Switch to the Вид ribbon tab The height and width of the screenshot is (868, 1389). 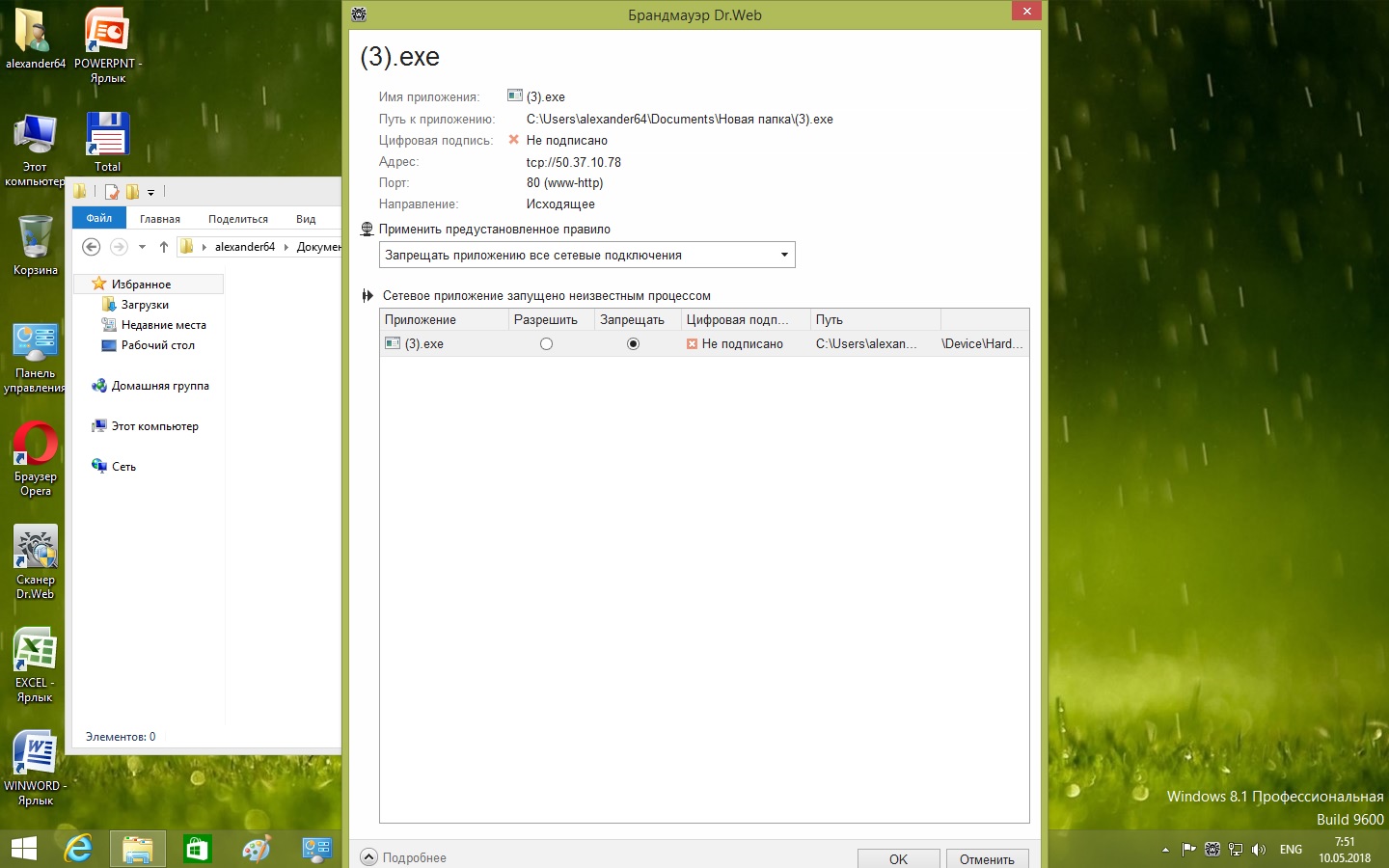pyautogui.click(x=306, y=219)
